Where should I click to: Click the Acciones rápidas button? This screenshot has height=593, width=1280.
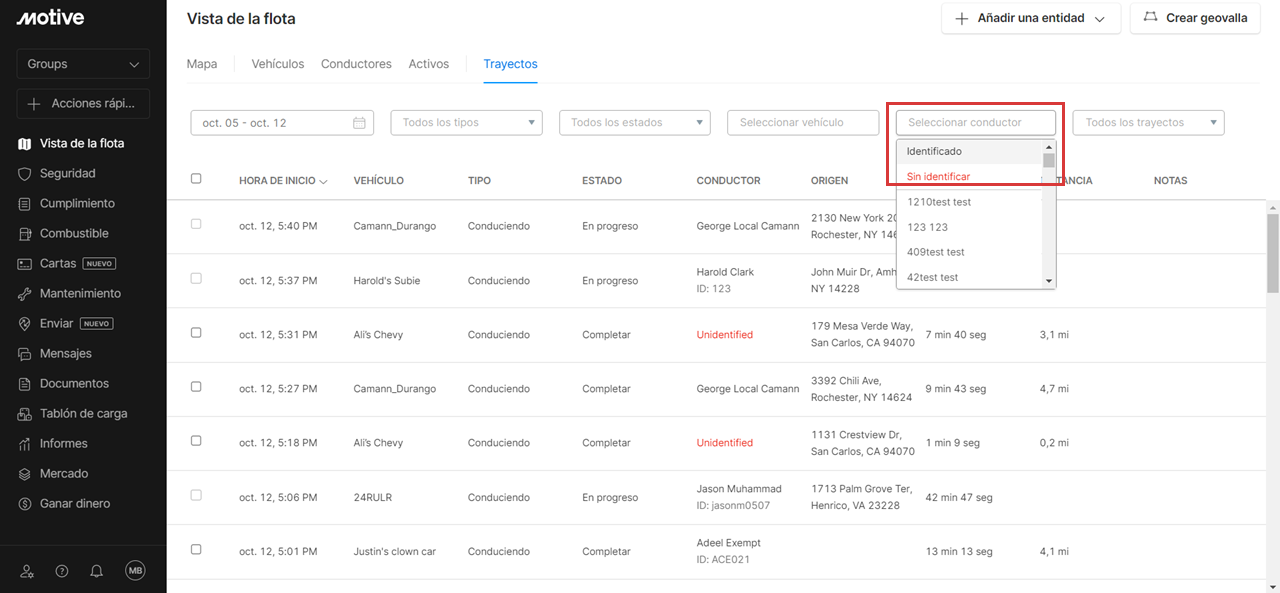pos(83,104)
